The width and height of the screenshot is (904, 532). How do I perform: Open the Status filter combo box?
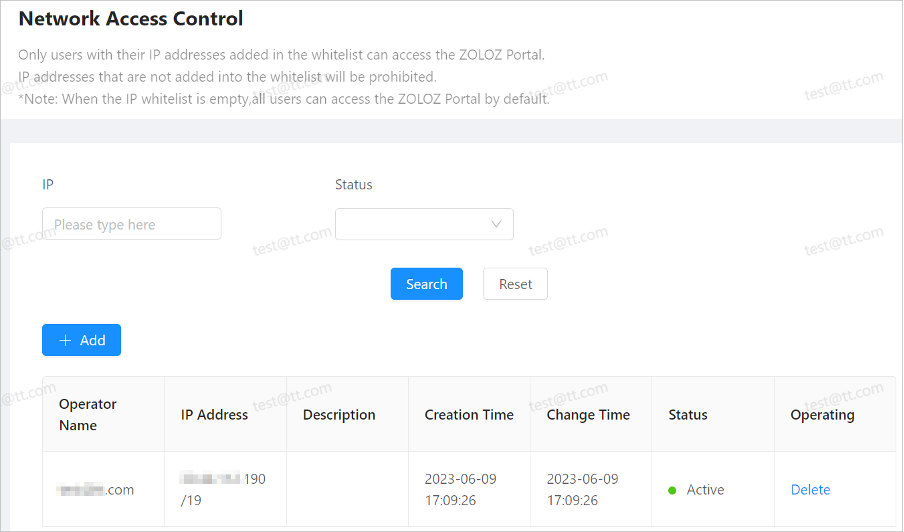(424, 224)
